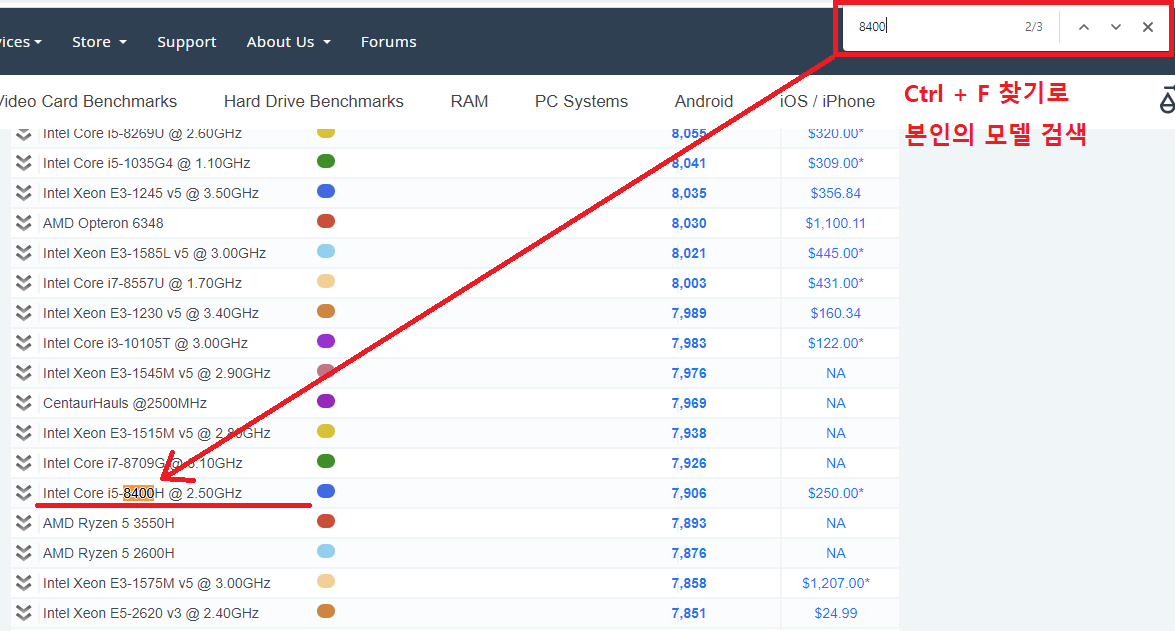Viewport: 1175px width, 631px height.
Task: Open AMD Ryzen 5 3550H link
Action: (109, 523)
